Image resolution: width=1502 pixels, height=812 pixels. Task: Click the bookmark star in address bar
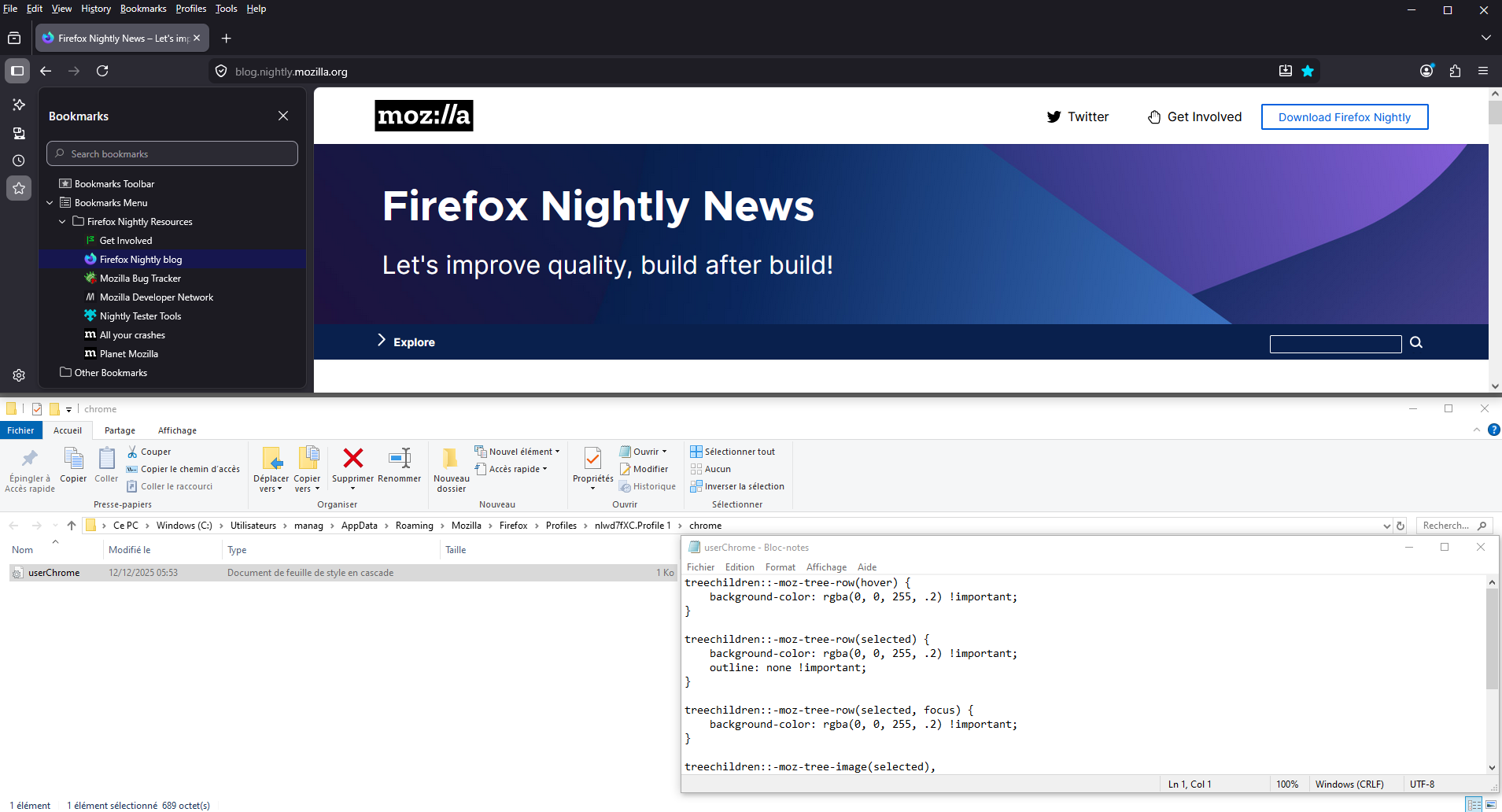pyautogui.click(x=1308, y=71)
